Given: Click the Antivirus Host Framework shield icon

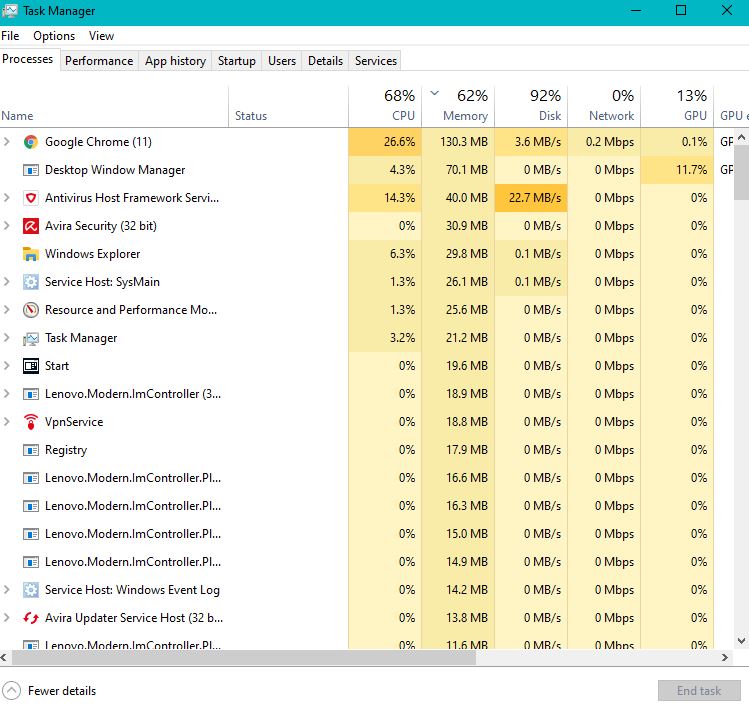Looking at the screenshot, I should point(31,198).
